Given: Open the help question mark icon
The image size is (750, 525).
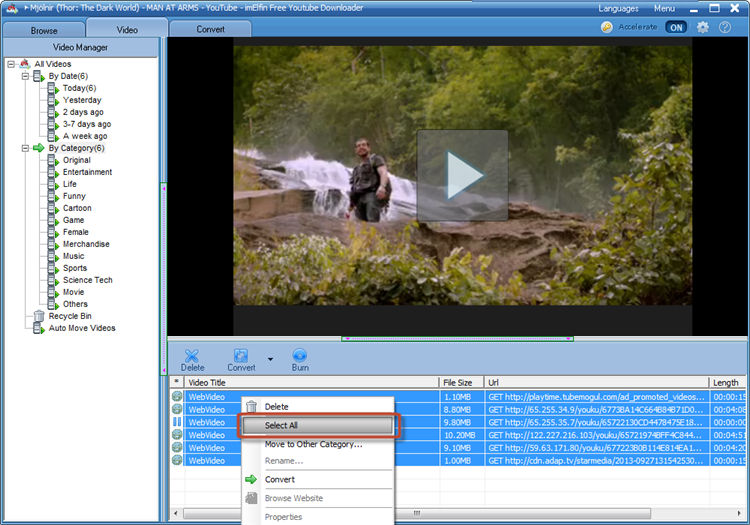Looking at the screenshot, I should point(725,27).
